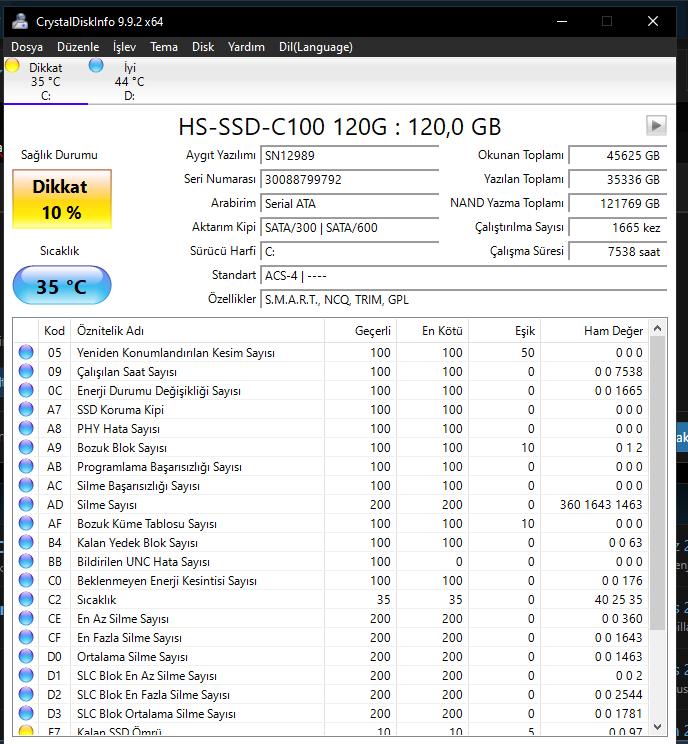Click status orb of attribute CE row
The width and height of the screenshot is (688, 744).
point(26,618)
